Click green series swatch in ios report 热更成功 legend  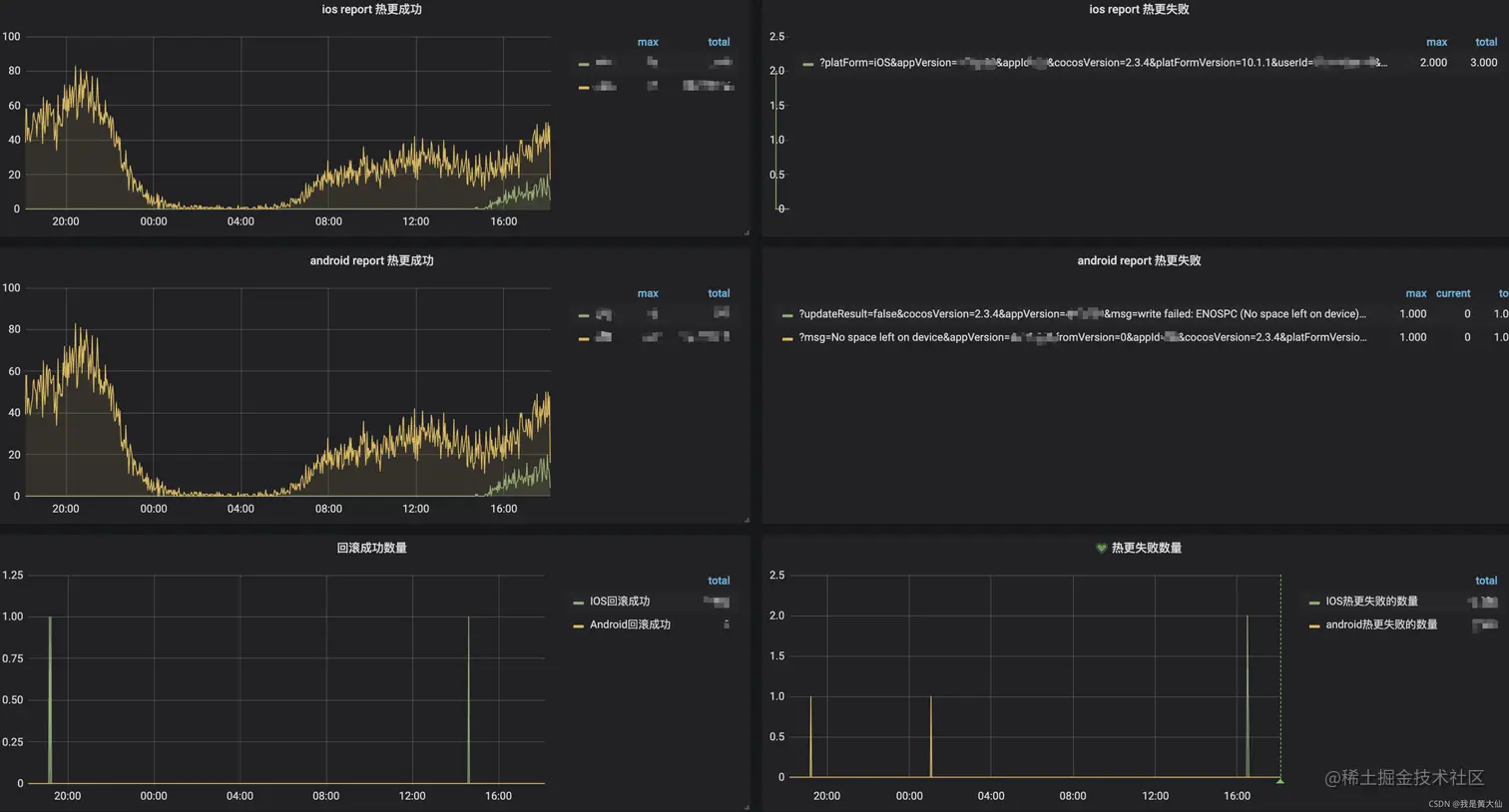pos(583,64)
